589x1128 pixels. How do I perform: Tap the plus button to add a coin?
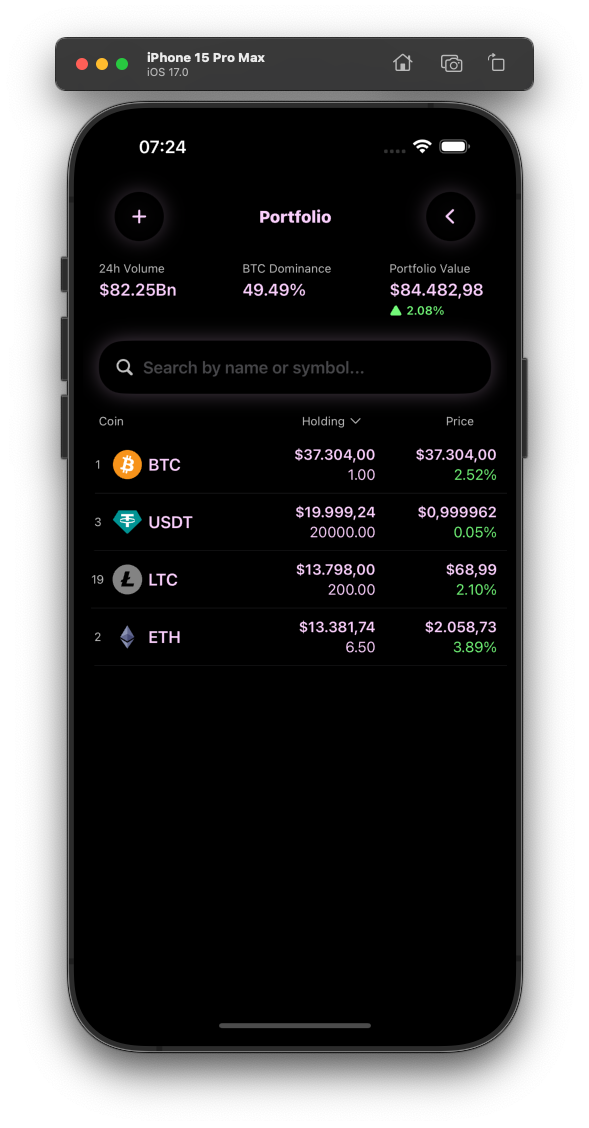139,217
